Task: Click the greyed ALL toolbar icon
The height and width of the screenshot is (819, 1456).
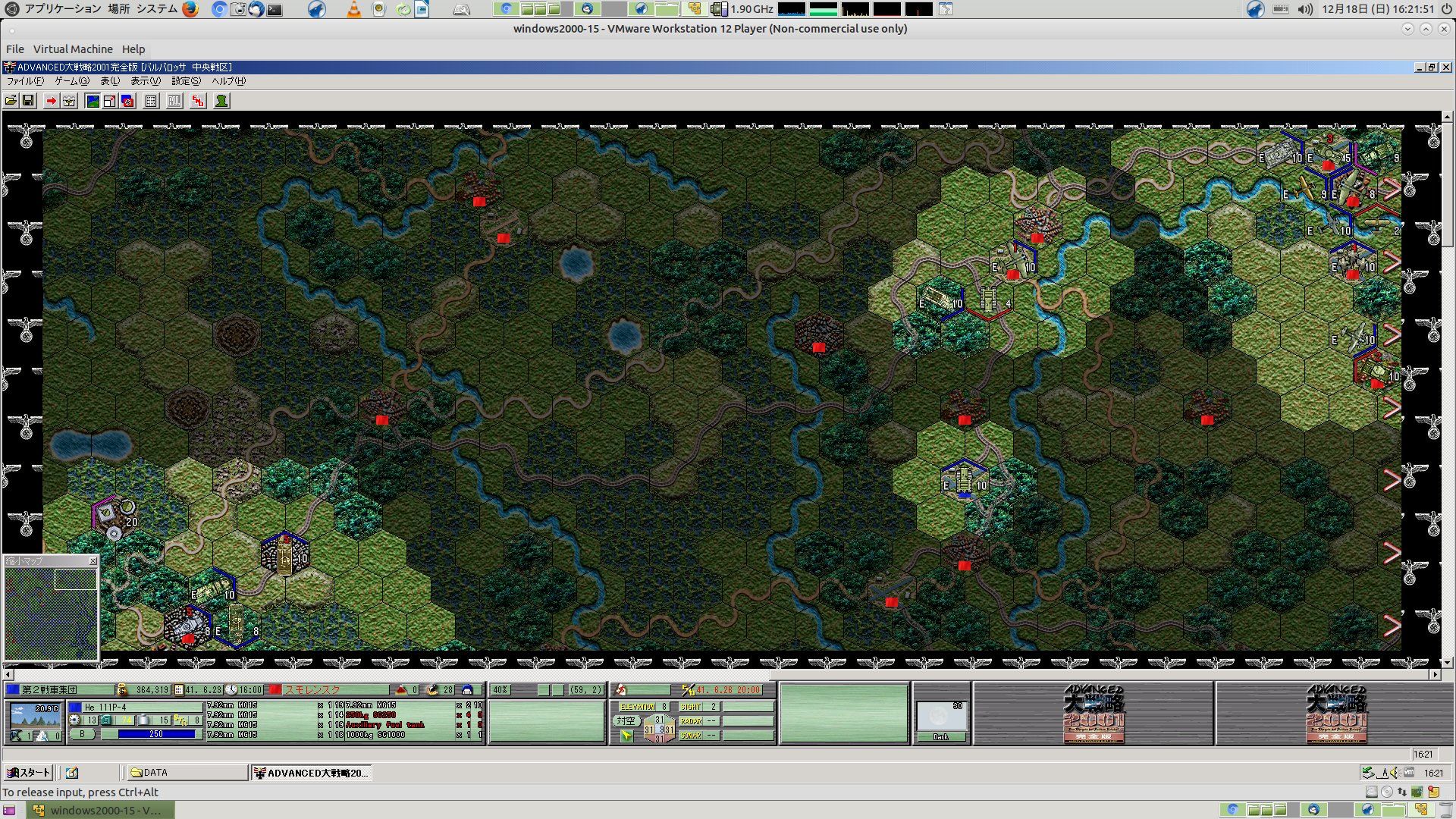Action: tap(174, 101)
